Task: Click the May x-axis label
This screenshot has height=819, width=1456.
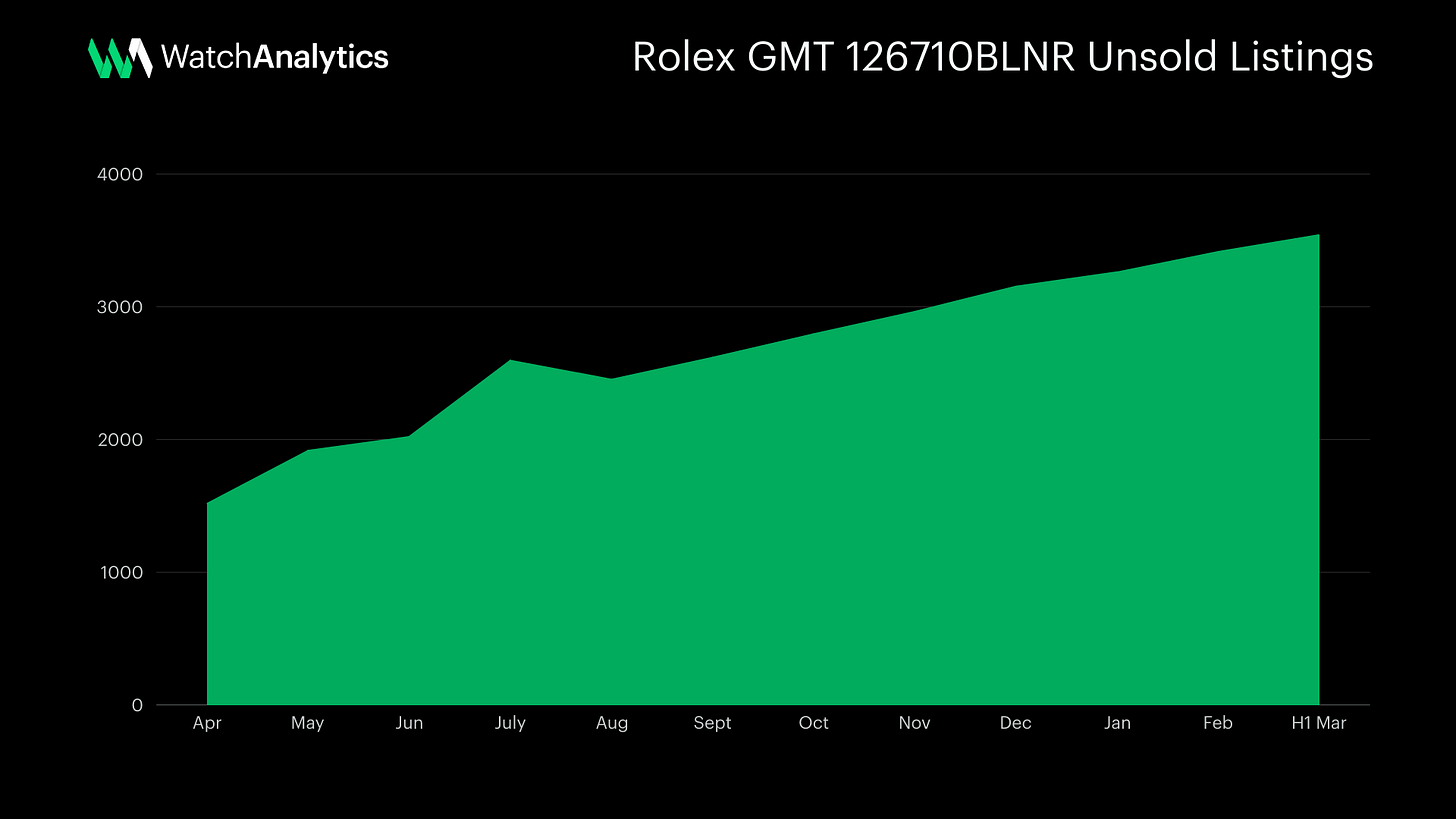Action: click(x=308, y=724)
